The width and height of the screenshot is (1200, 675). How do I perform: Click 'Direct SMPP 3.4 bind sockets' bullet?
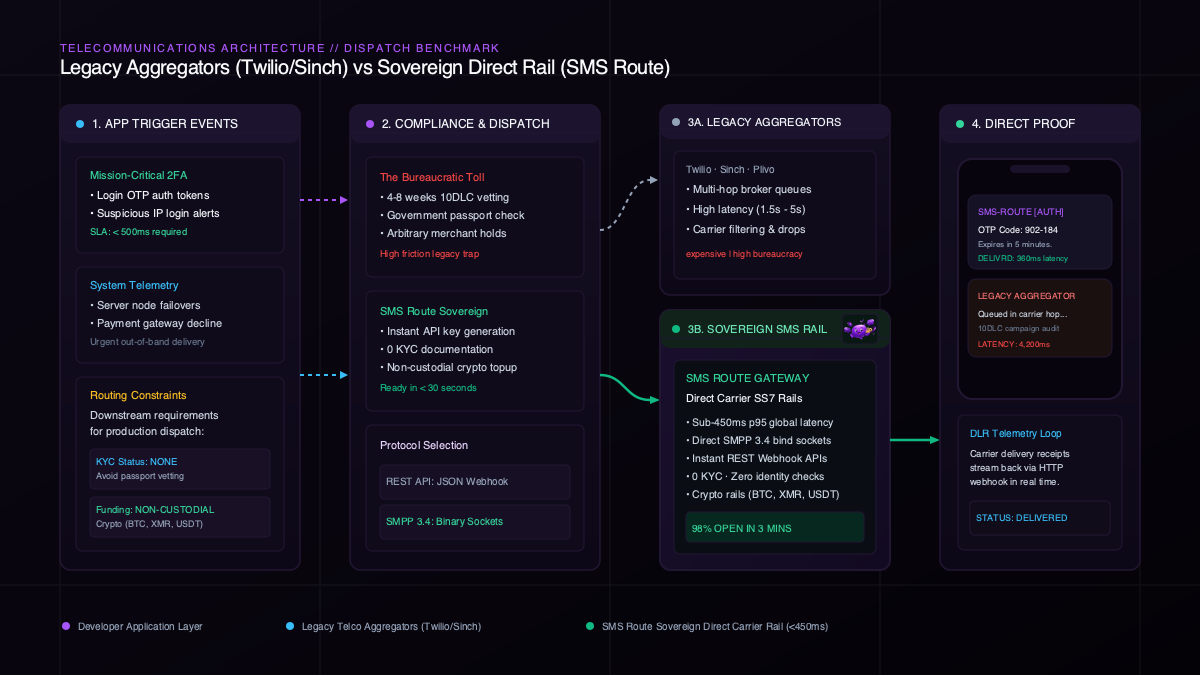(760, 440)
